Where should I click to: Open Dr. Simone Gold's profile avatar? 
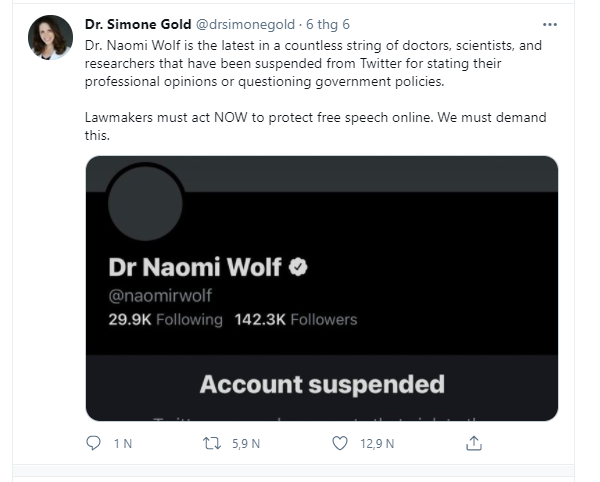coord(51,37)
